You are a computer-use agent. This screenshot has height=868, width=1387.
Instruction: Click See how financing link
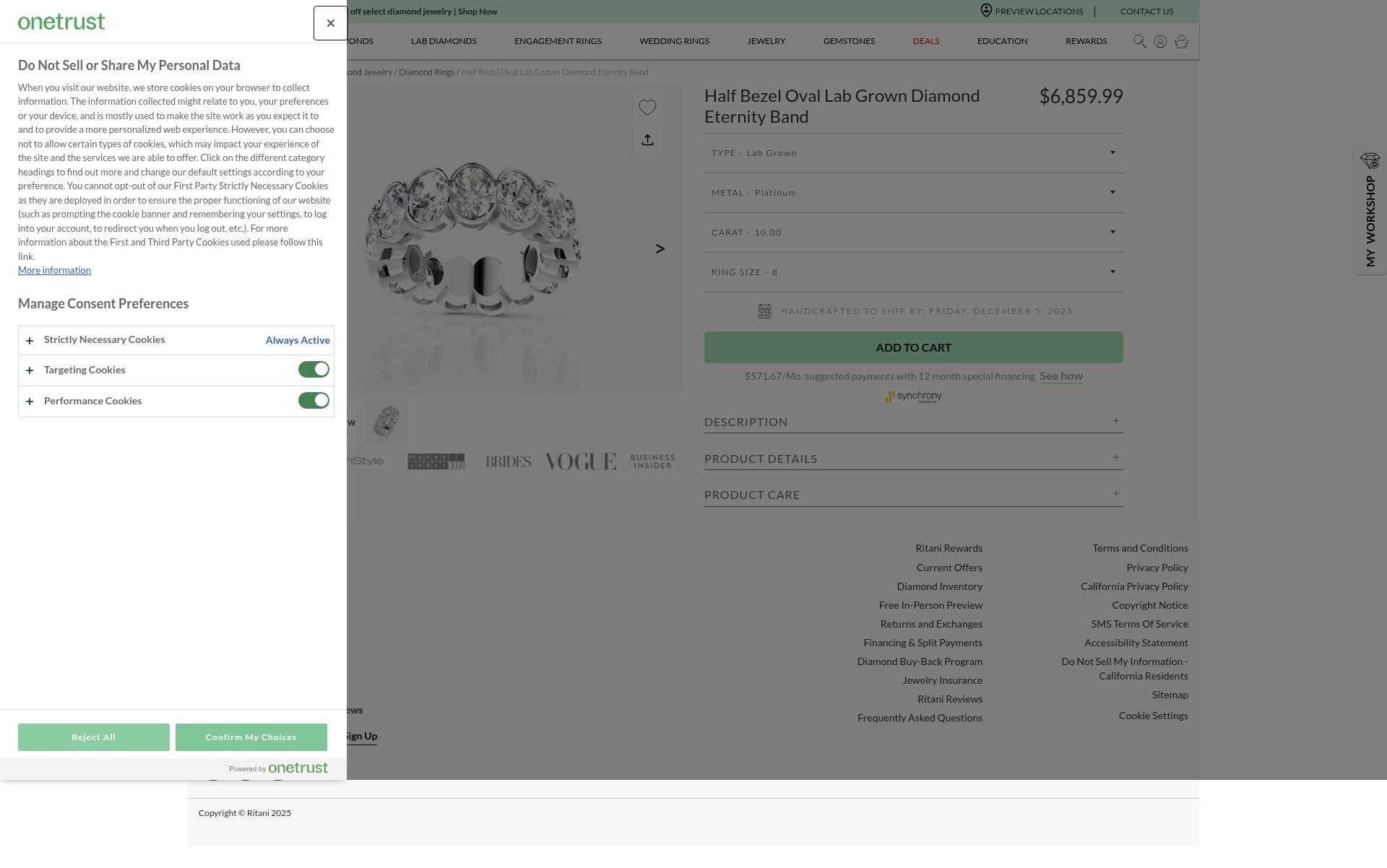pos(1061,376)
